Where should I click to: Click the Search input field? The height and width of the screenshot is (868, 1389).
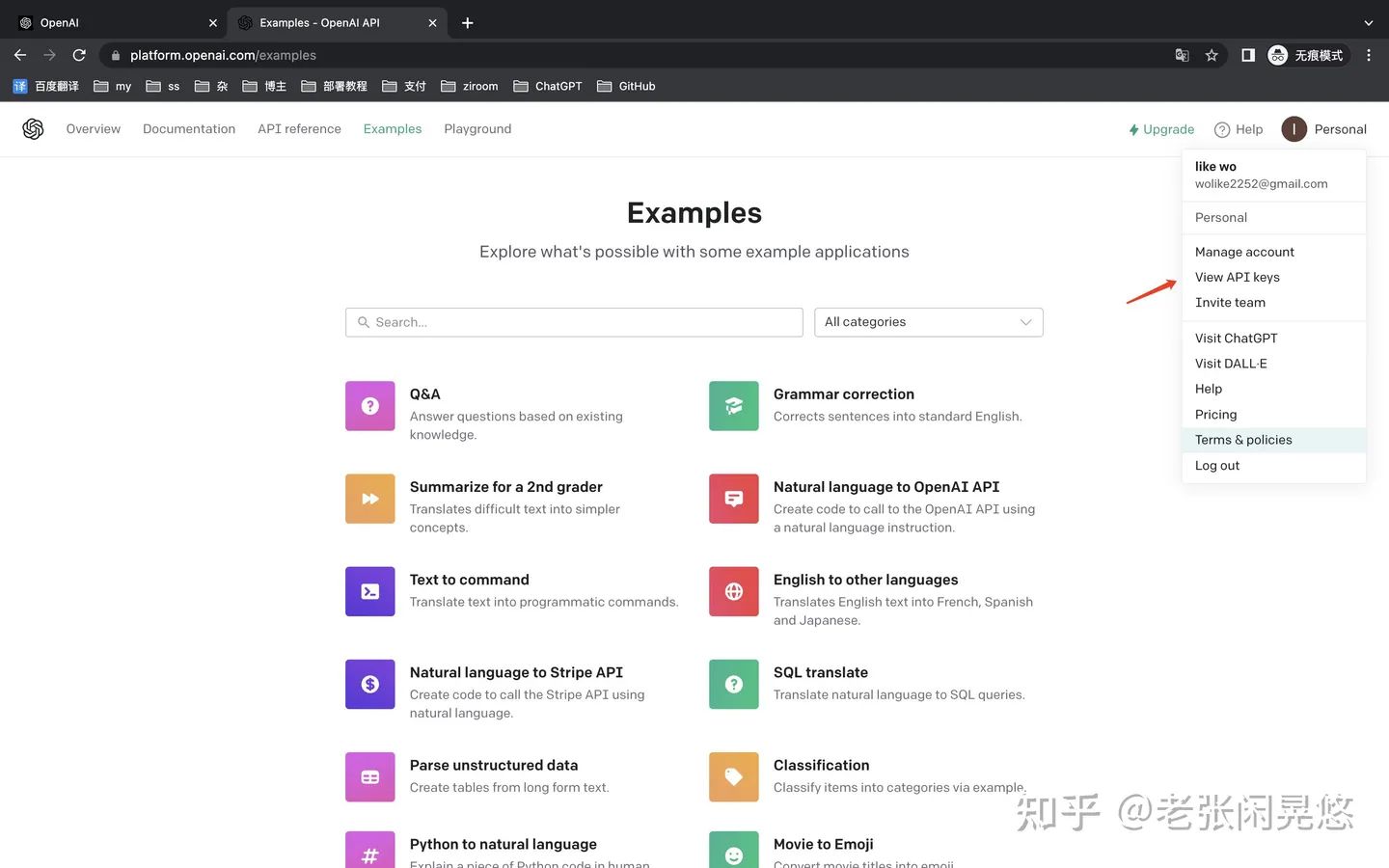coord(573,321)
